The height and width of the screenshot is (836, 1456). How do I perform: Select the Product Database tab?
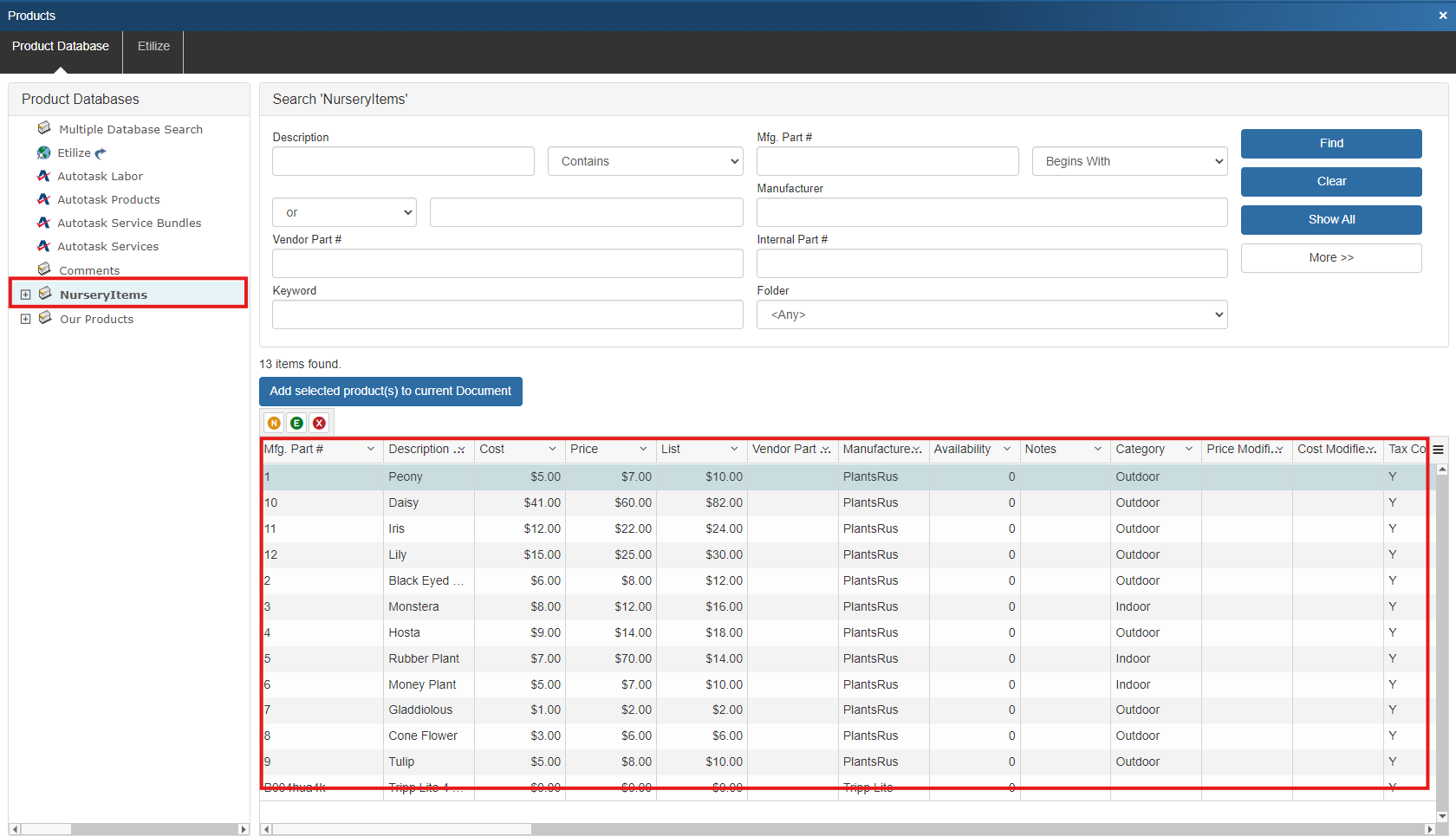(x=61, y=46)
